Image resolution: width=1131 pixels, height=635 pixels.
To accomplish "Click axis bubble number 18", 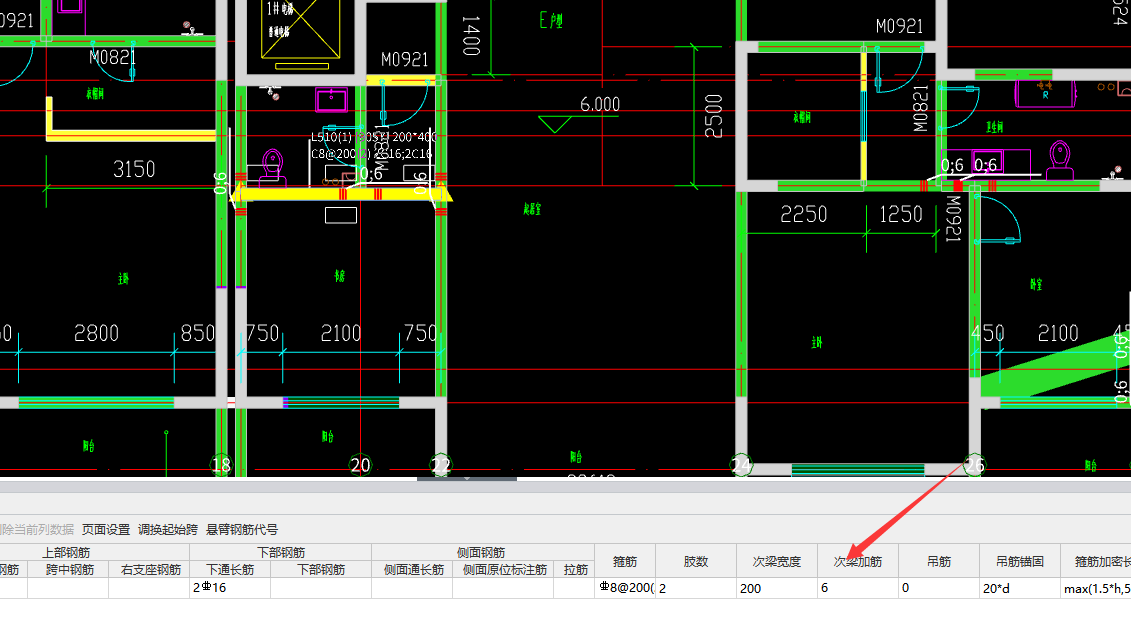I will coord(221,465).
